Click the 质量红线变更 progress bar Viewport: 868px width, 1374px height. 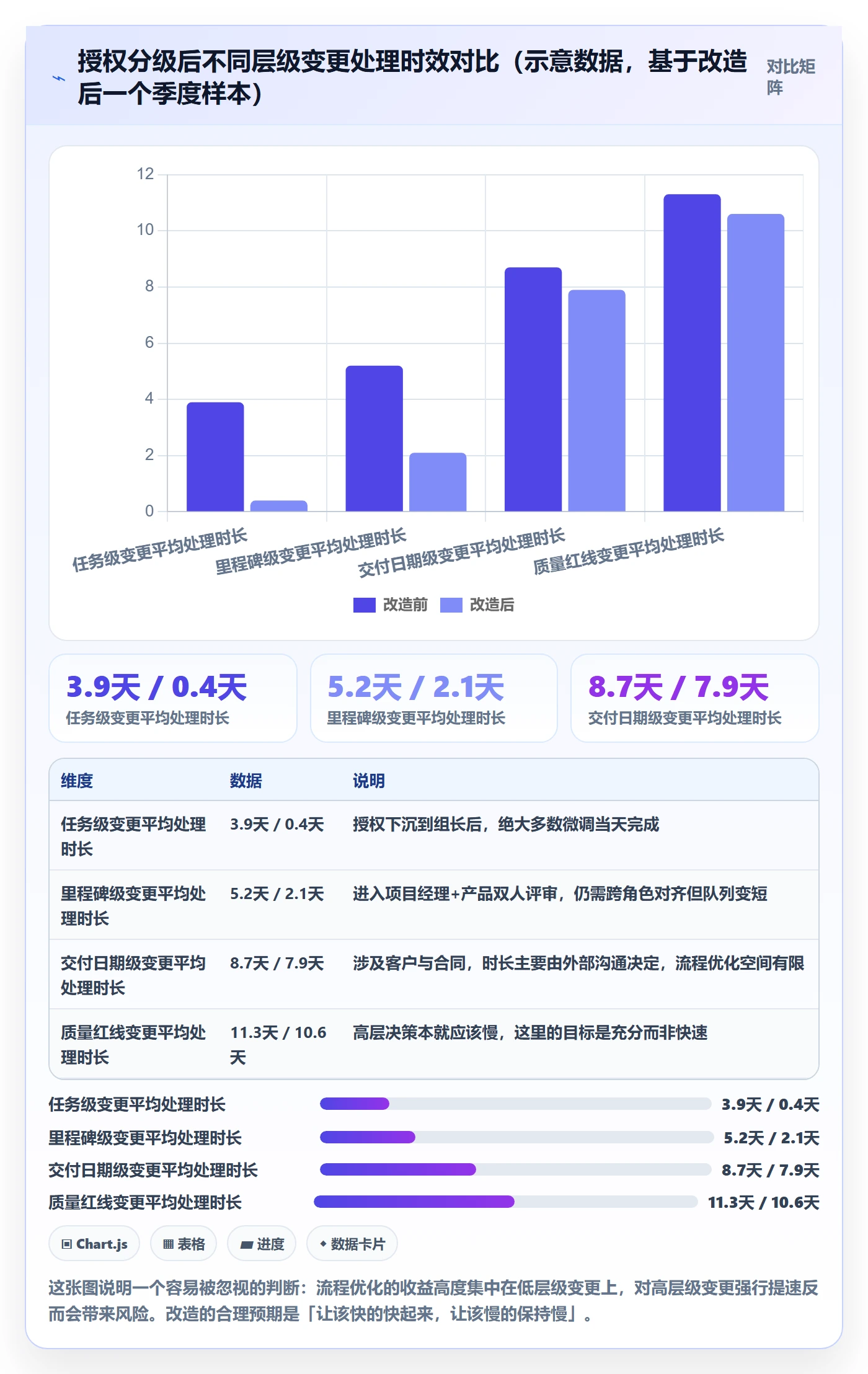[x=506, y=1202]
